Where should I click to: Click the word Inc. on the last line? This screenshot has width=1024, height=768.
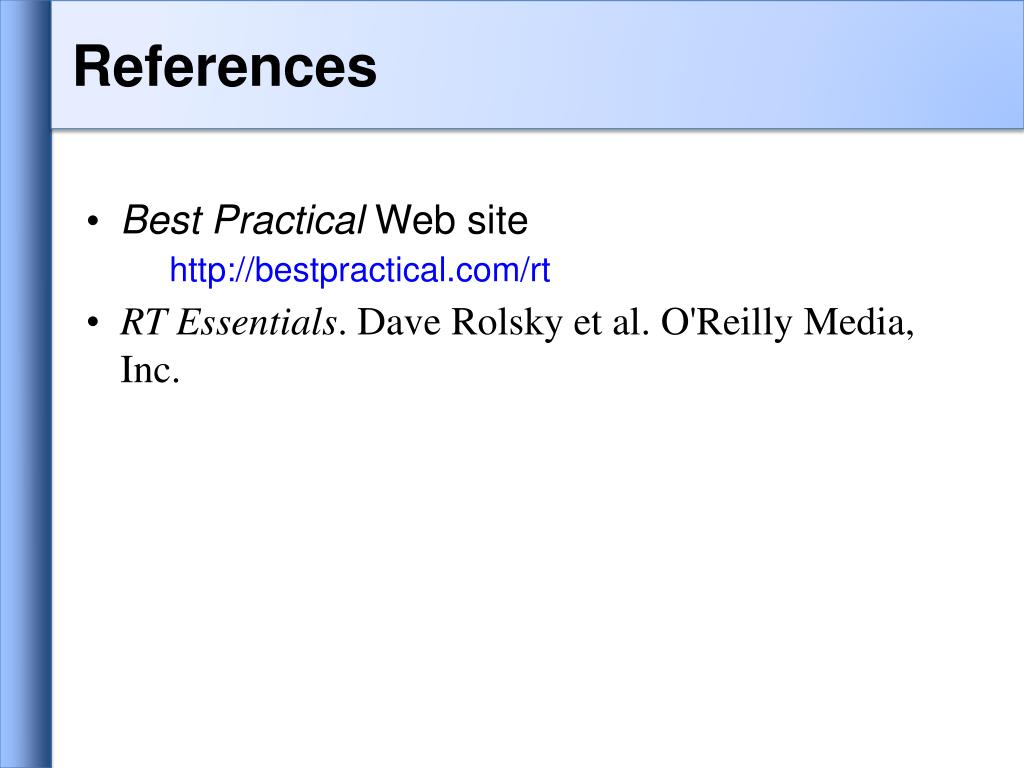point(150,370)
